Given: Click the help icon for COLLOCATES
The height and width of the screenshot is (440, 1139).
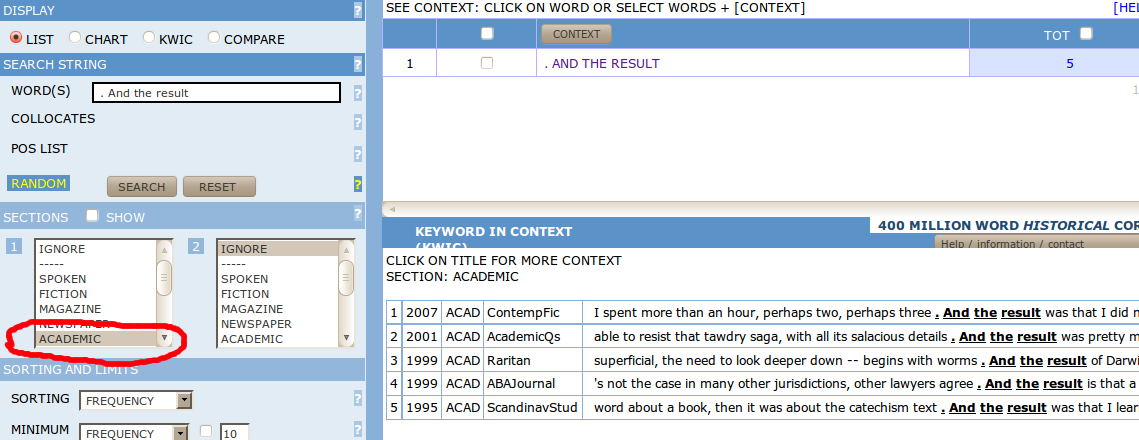Looking at the screenshot, I should tap(358, 123).
